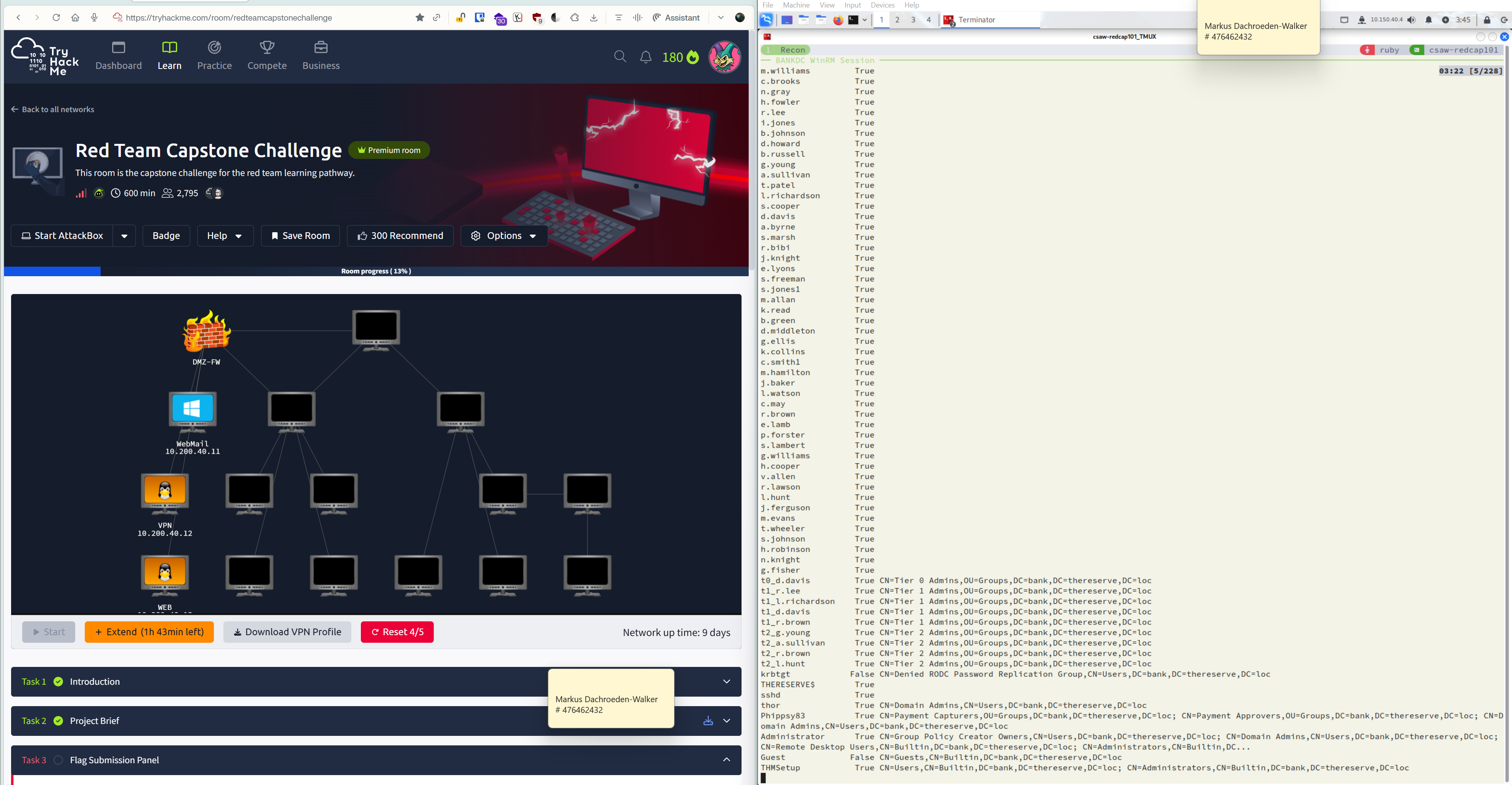1512x785 pixels.
Task: Toggle Task 2 Project Brief checkmark
Action: pos(58,721)
